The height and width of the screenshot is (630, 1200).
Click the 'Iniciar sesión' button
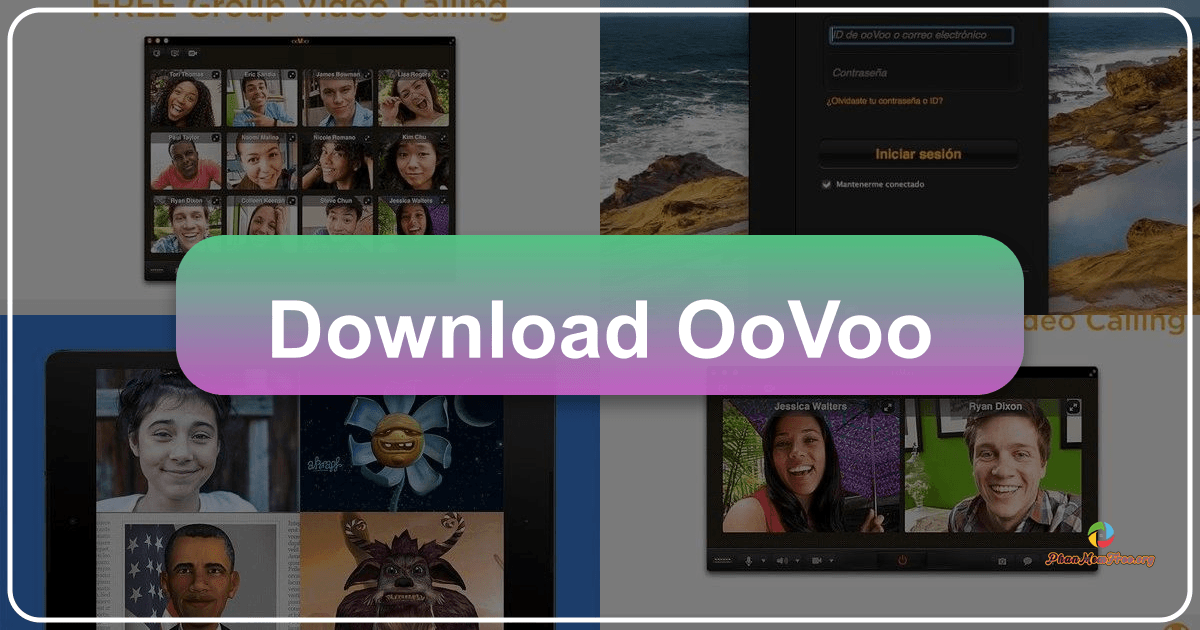point(918,154)
